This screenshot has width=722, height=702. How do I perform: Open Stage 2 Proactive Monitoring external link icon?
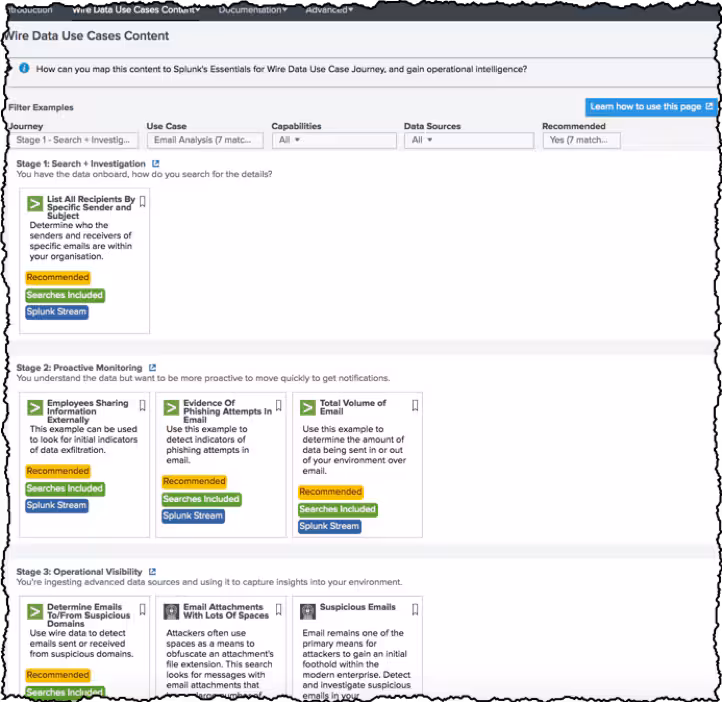tap(152, 368)
